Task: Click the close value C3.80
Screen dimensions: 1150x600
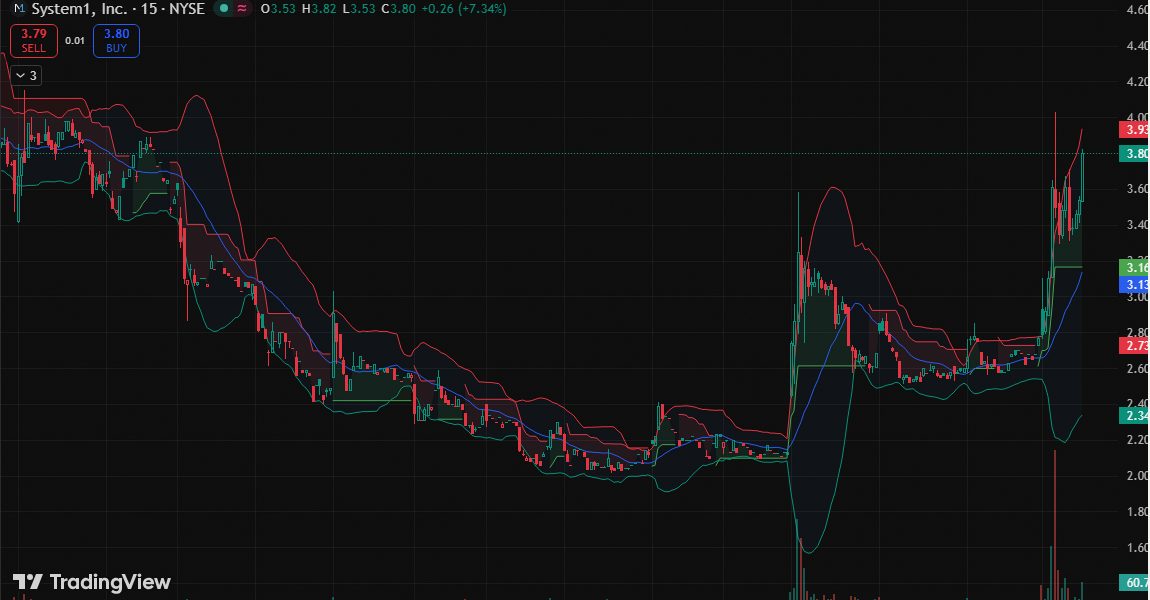Action: click(x=398, y=9)
